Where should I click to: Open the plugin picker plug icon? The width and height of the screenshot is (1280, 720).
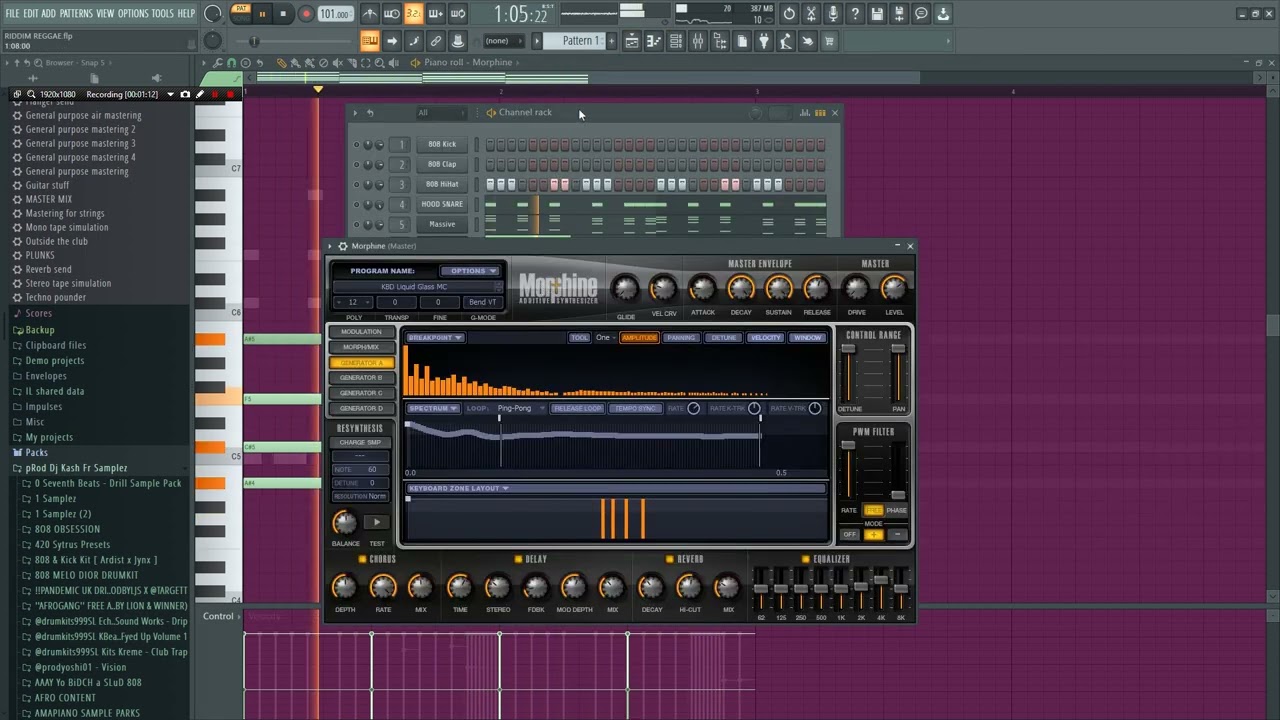764,41
